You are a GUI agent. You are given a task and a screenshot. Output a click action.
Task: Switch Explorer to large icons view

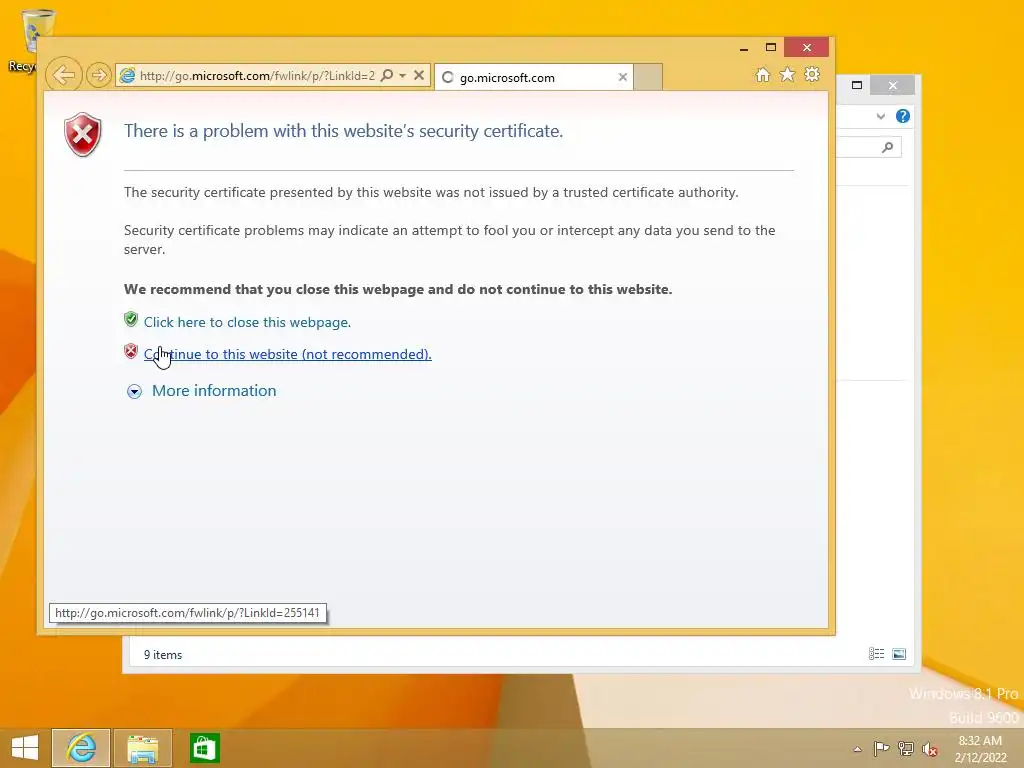[x=899, y=654]
